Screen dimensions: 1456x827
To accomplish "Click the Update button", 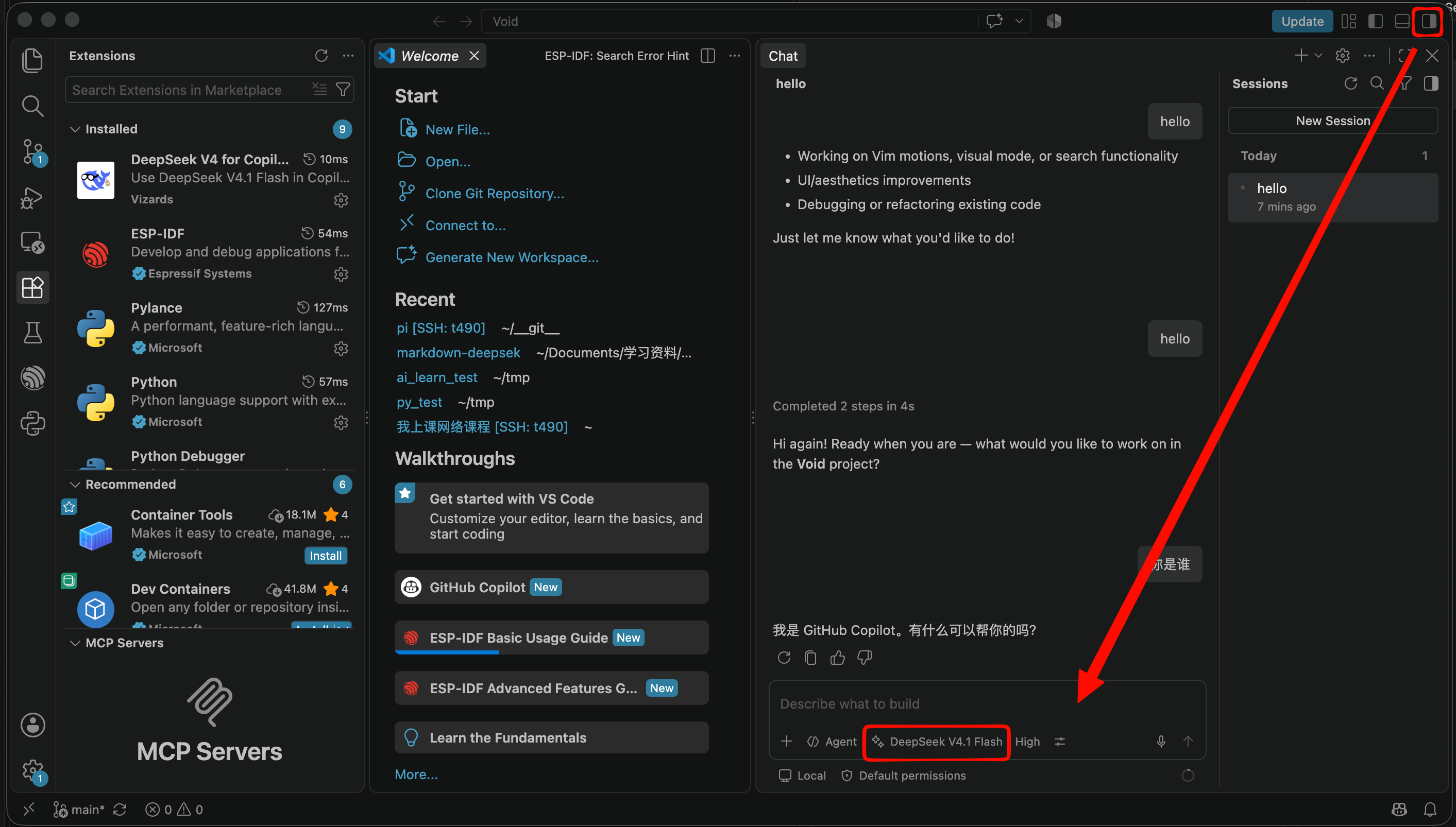I will [x=1302, y=21].
